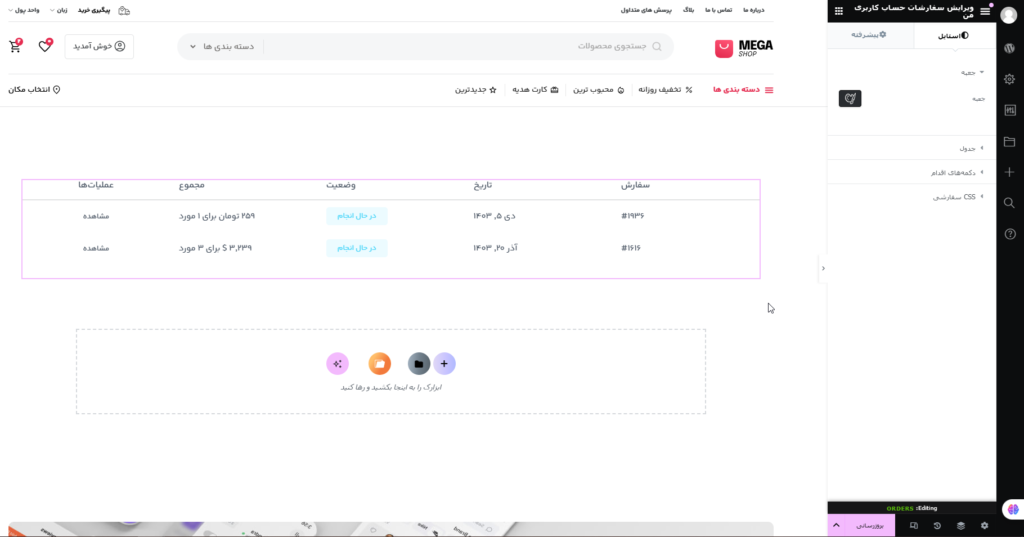This screenshot has height=537, width=1024.
Task: Open the Navigator layers icon
Action: point(960,525)
